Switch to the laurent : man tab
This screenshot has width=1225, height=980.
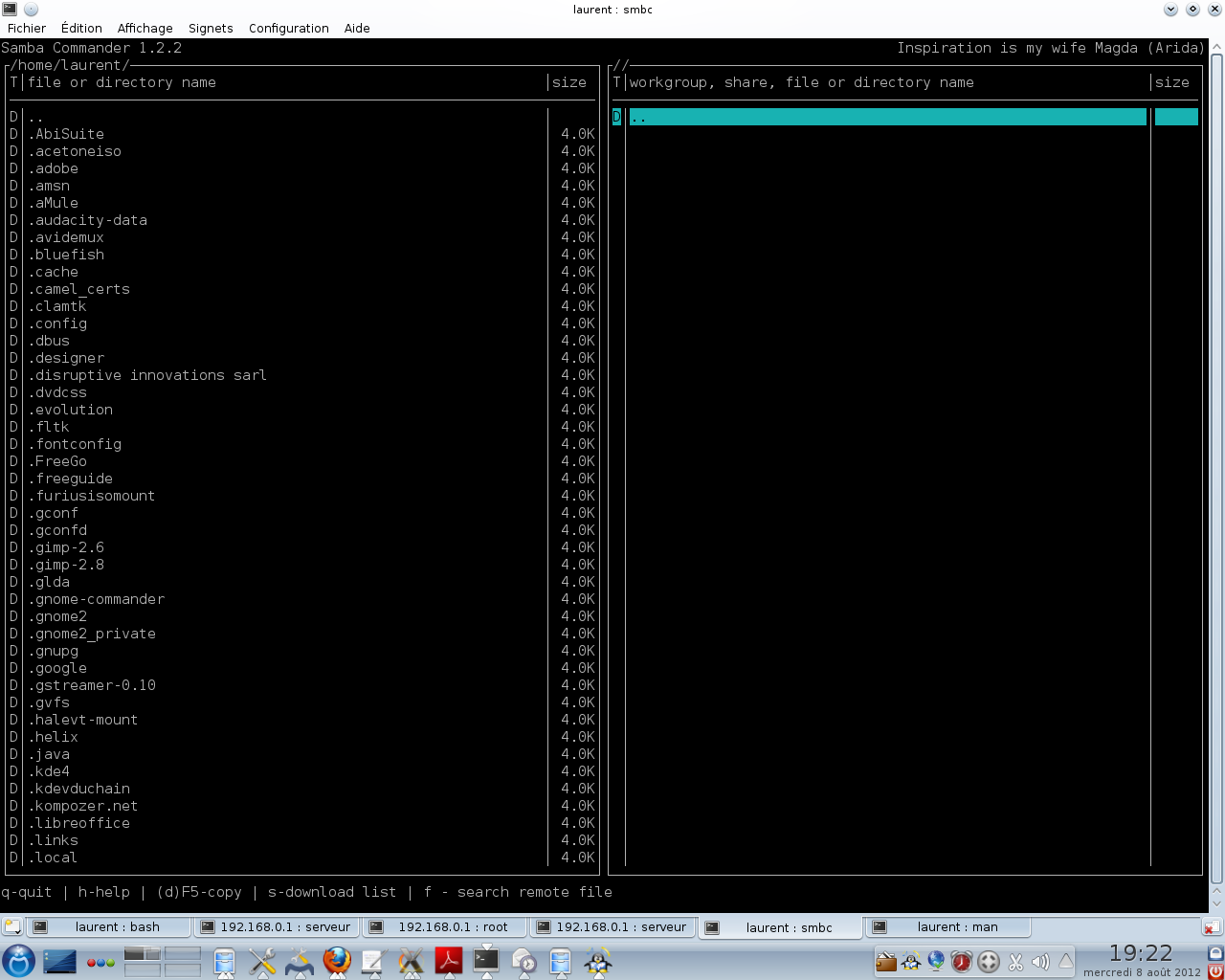point(947,926)
